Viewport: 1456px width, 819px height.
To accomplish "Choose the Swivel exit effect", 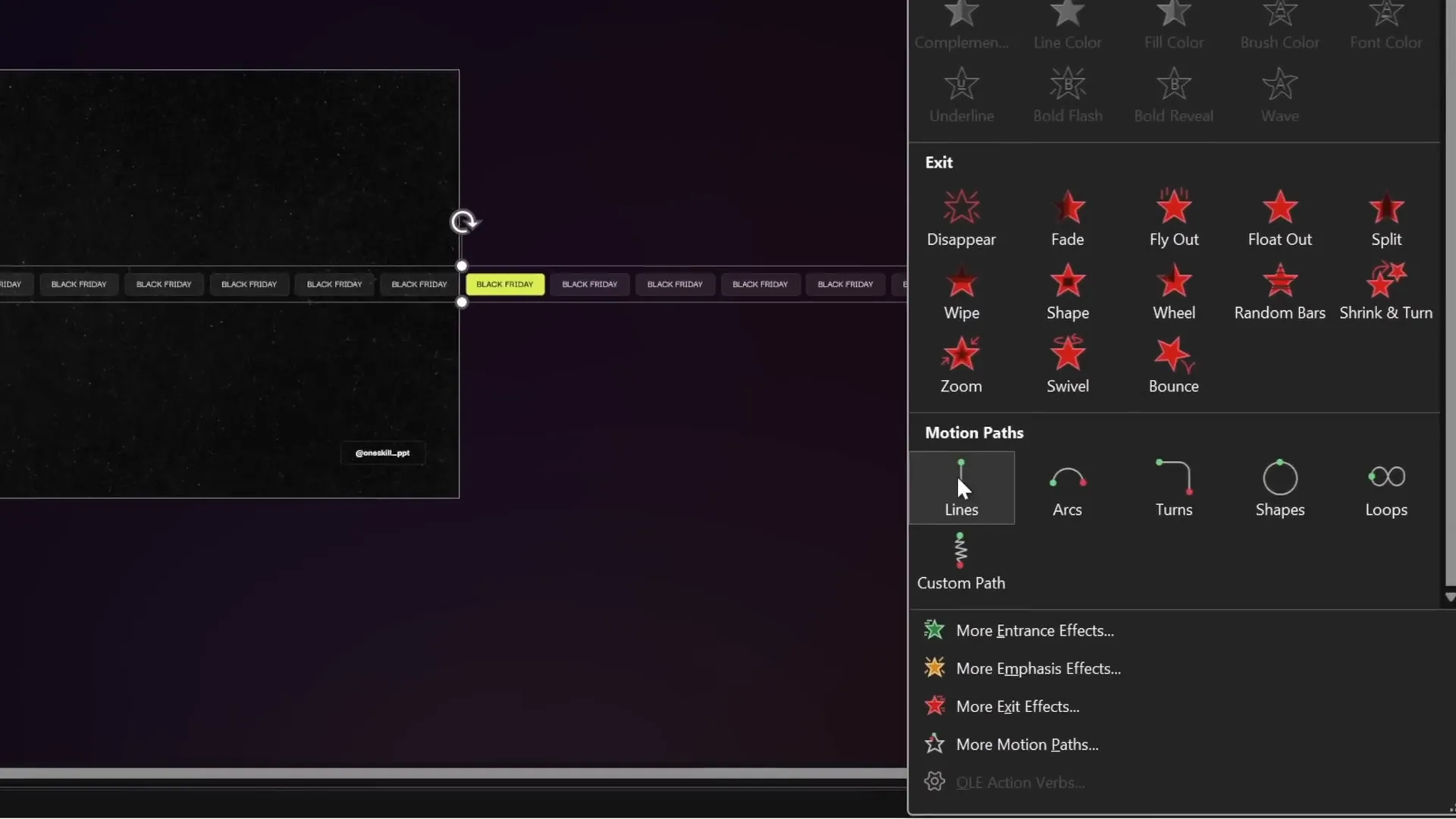I will pos(1067,366).
